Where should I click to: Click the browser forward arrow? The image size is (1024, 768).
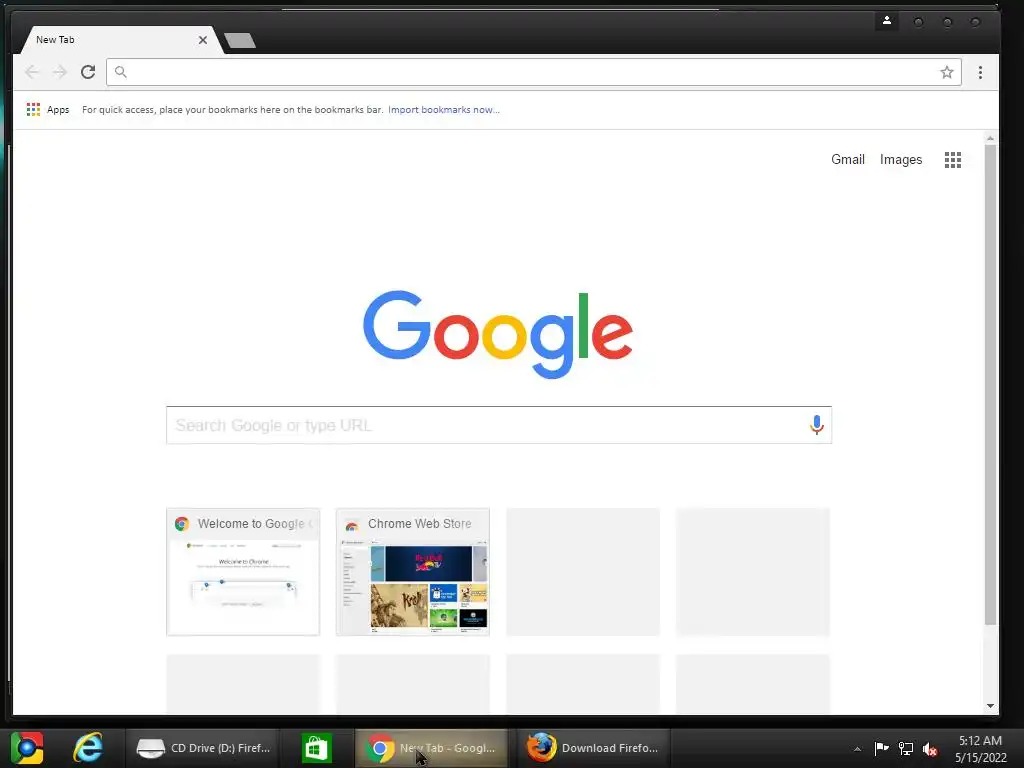click(59, 72)
